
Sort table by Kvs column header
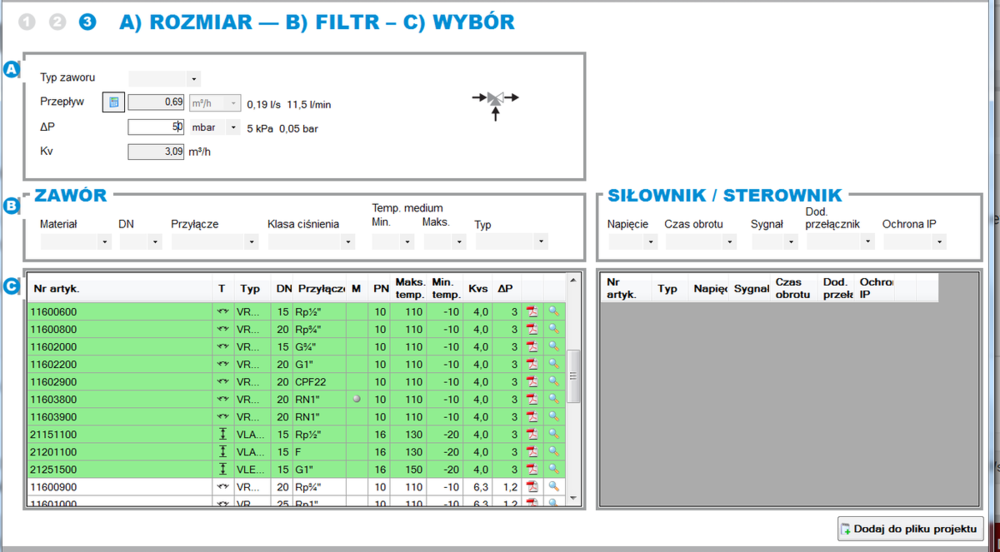[x=478, y=289]
